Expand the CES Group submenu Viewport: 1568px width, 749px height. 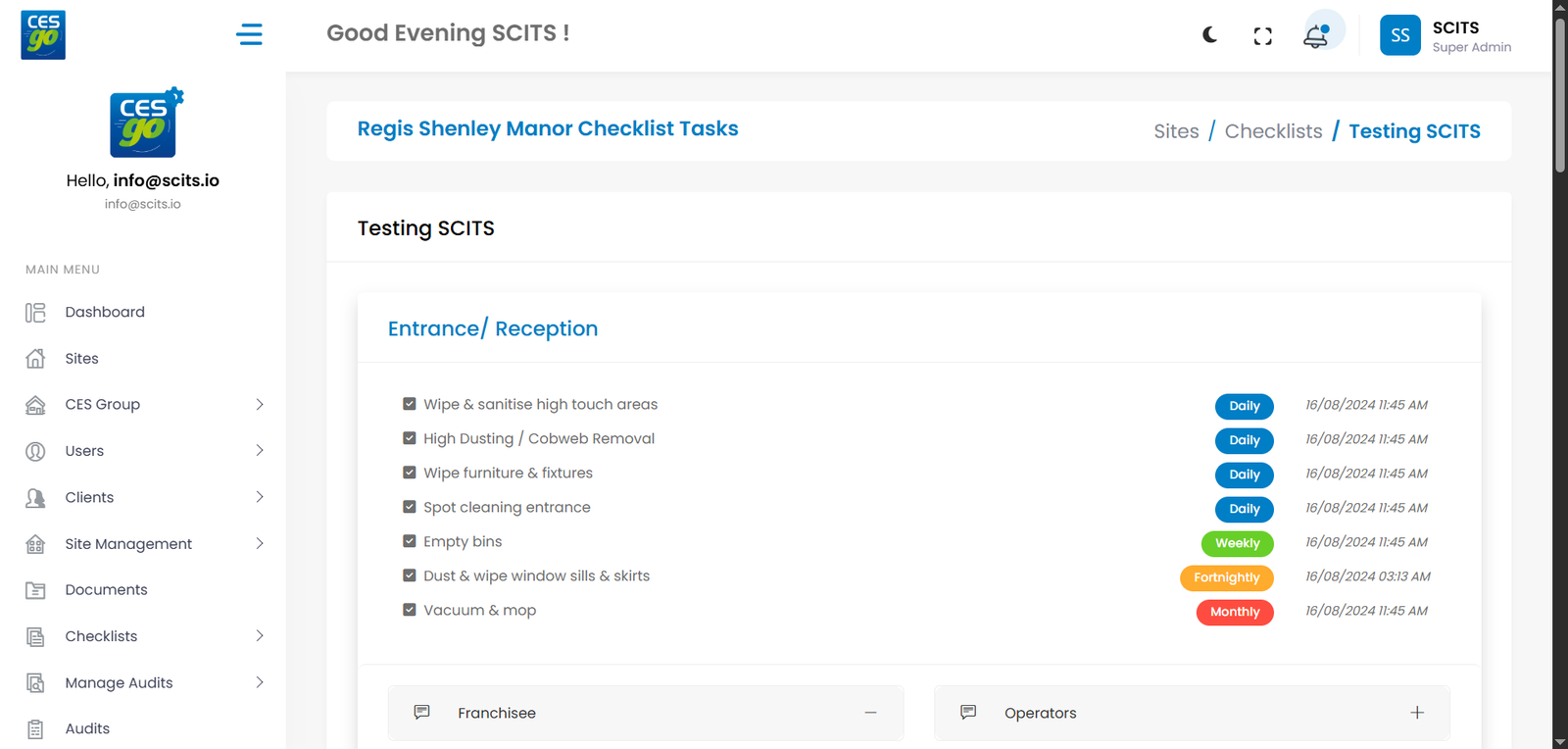click(x=259, y=404)
